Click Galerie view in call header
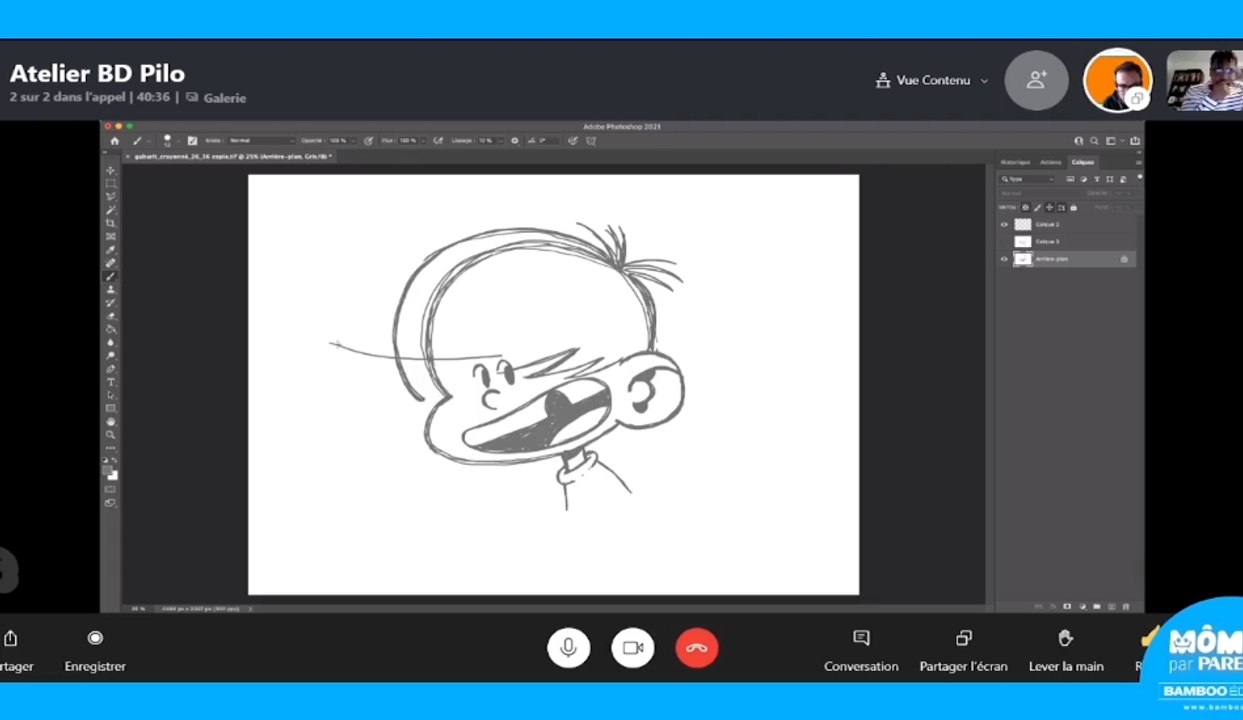The image size is (1243, 720). tap(216, 98)
